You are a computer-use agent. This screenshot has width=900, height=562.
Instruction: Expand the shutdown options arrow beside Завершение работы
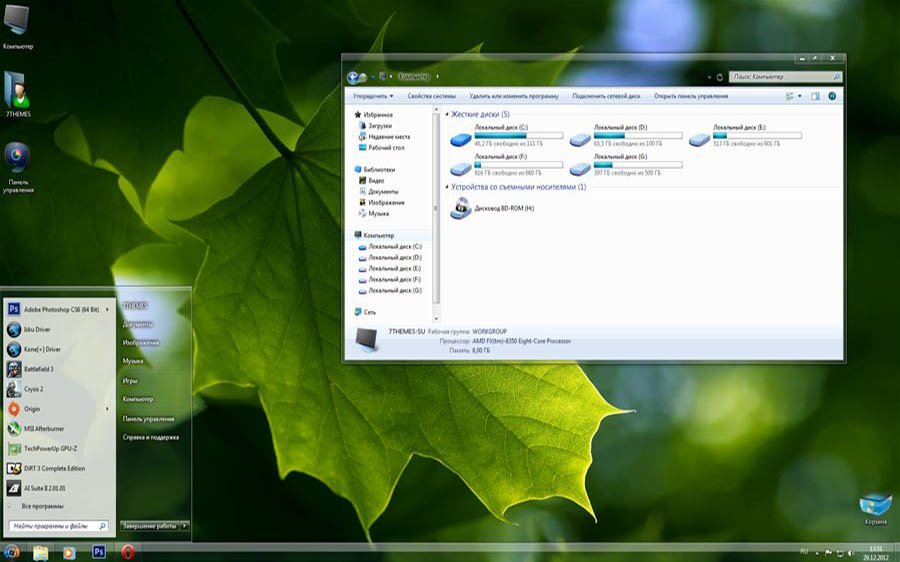(x=185, y=525)
